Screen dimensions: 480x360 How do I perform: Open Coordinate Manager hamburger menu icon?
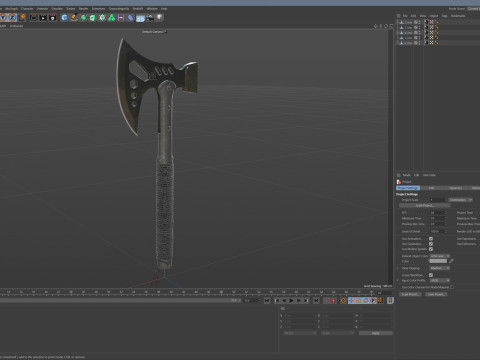coord(283,309)
